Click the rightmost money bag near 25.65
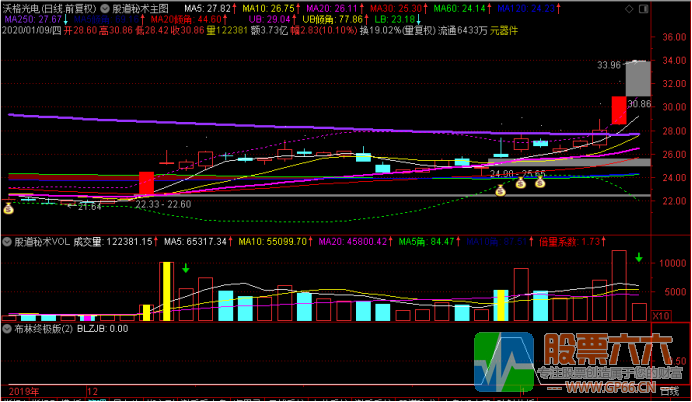 click(540, 182)
